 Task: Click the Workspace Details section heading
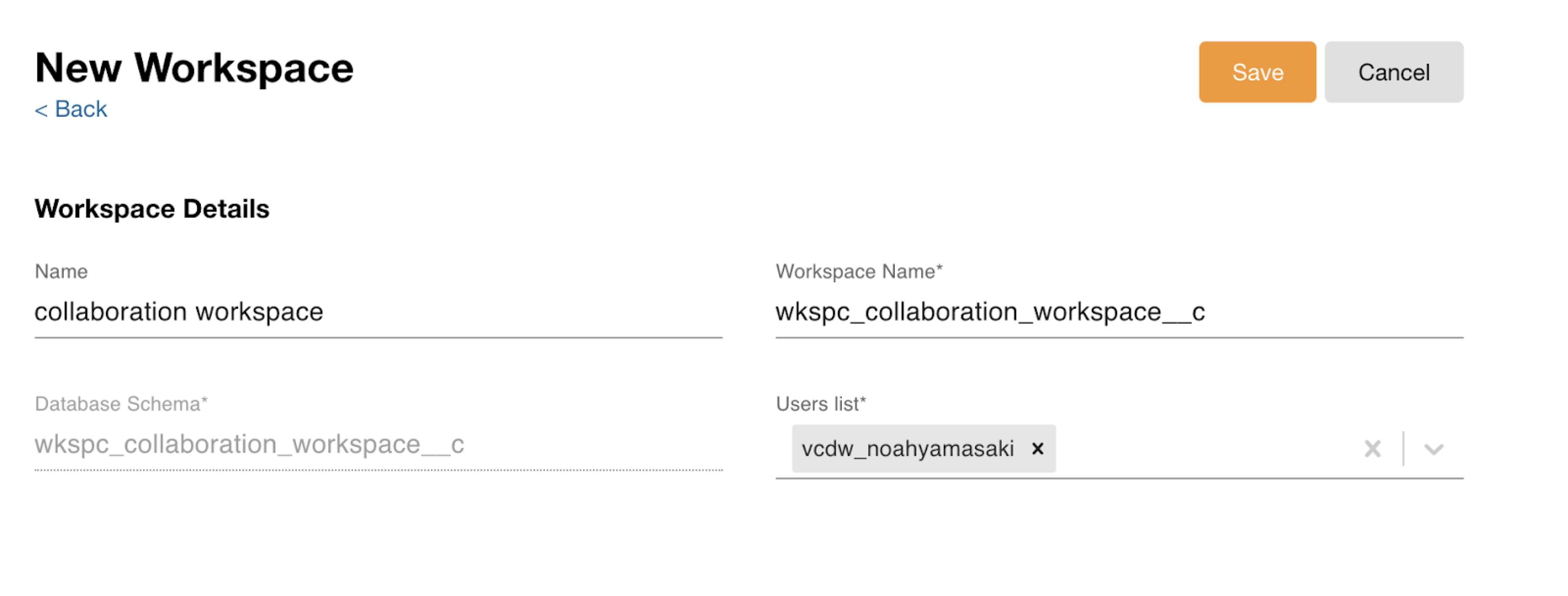(x=151, y=209)
